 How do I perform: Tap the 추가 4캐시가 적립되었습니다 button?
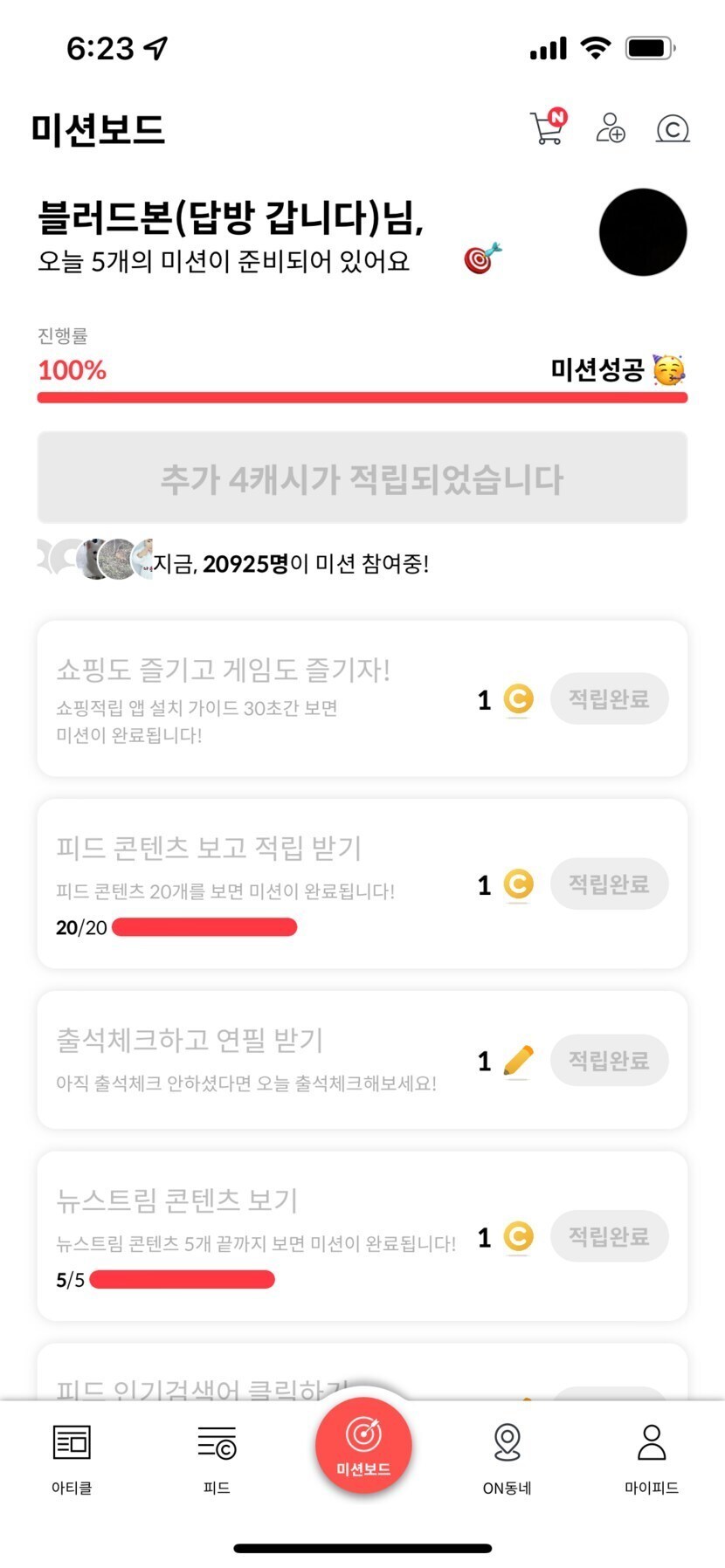pyautogui.click(x=362, y=478)
